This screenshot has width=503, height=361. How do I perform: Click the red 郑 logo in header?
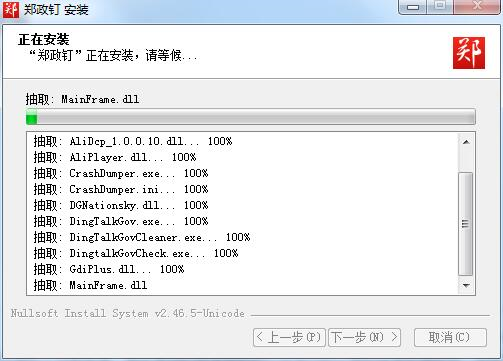coord(469,53)
